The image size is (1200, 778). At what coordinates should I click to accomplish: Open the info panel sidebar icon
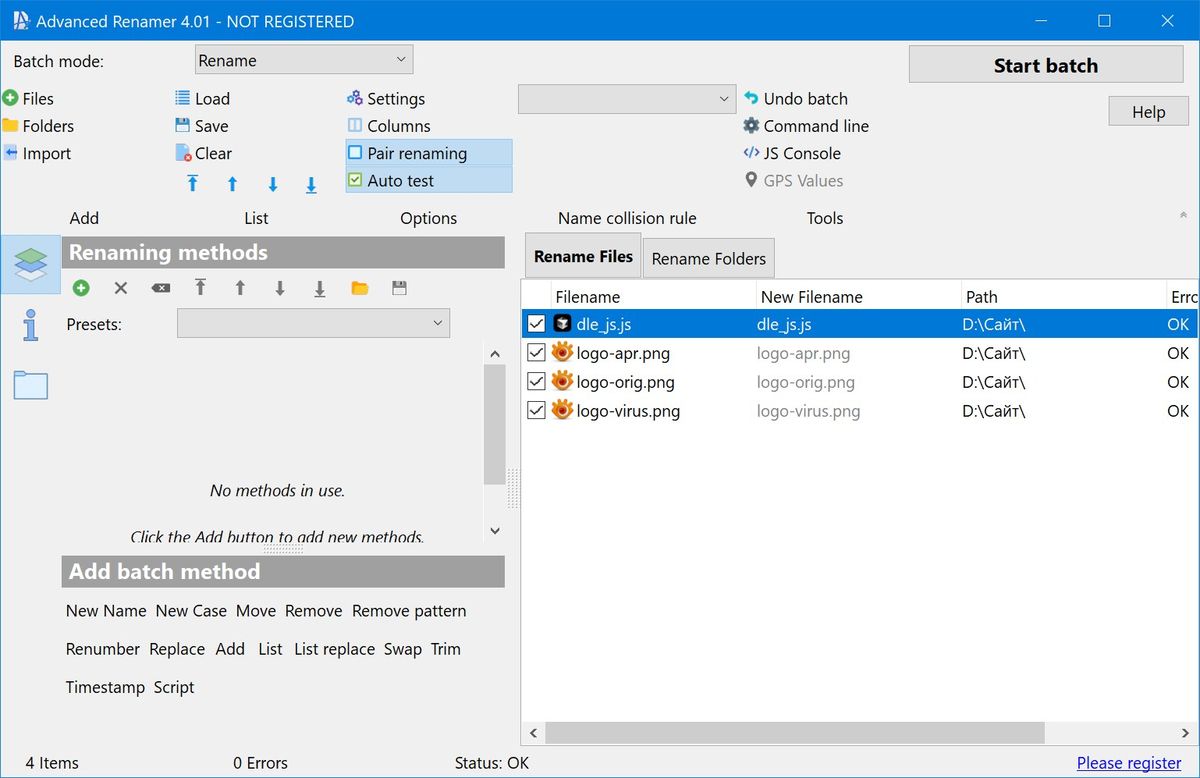pos(30,325)
